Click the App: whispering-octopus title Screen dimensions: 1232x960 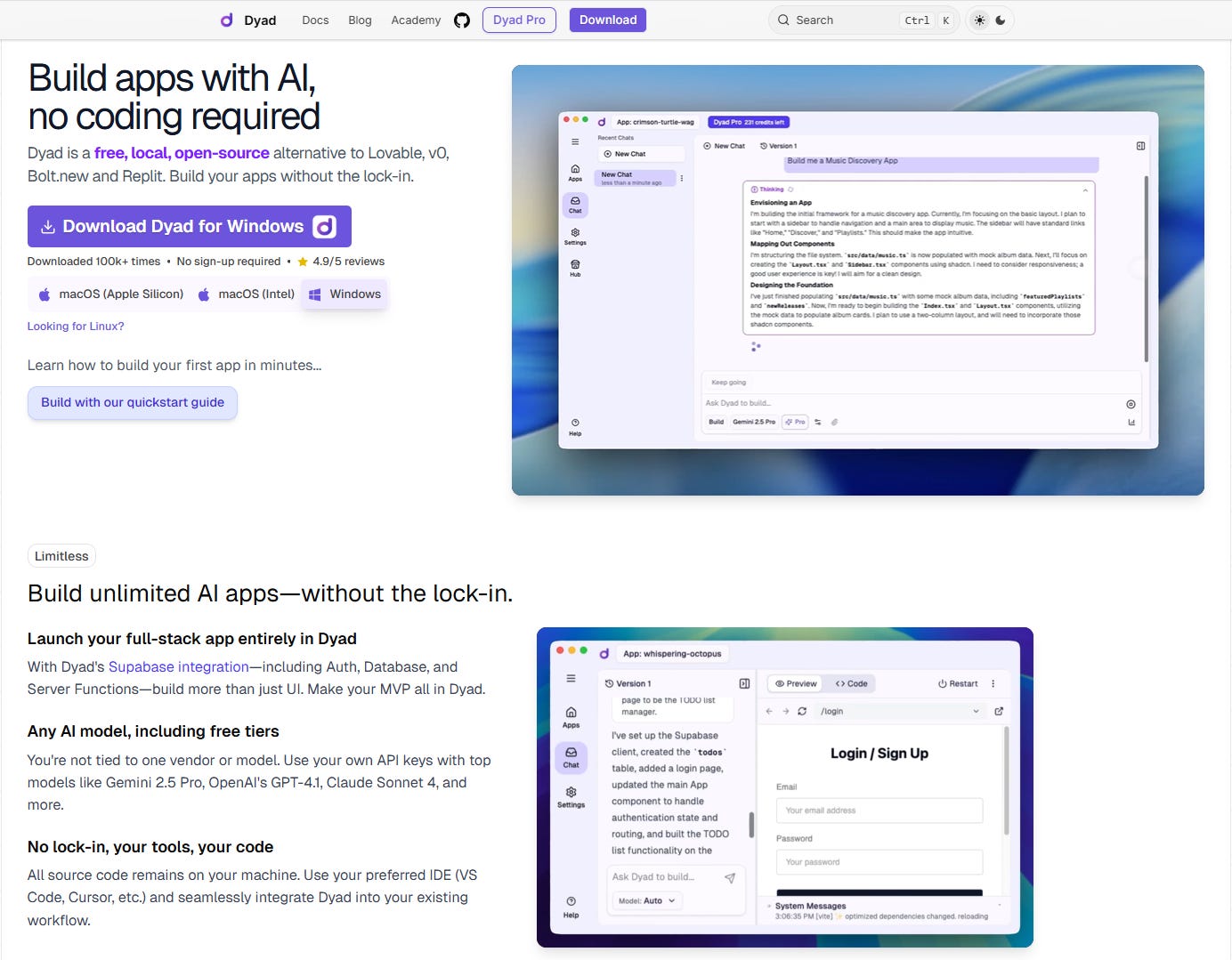point(672,654)
